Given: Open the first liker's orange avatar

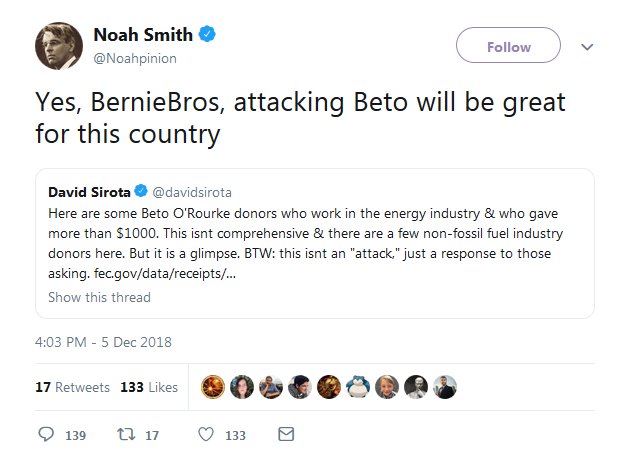Looking at the screenshot, I should coord(213,387).
